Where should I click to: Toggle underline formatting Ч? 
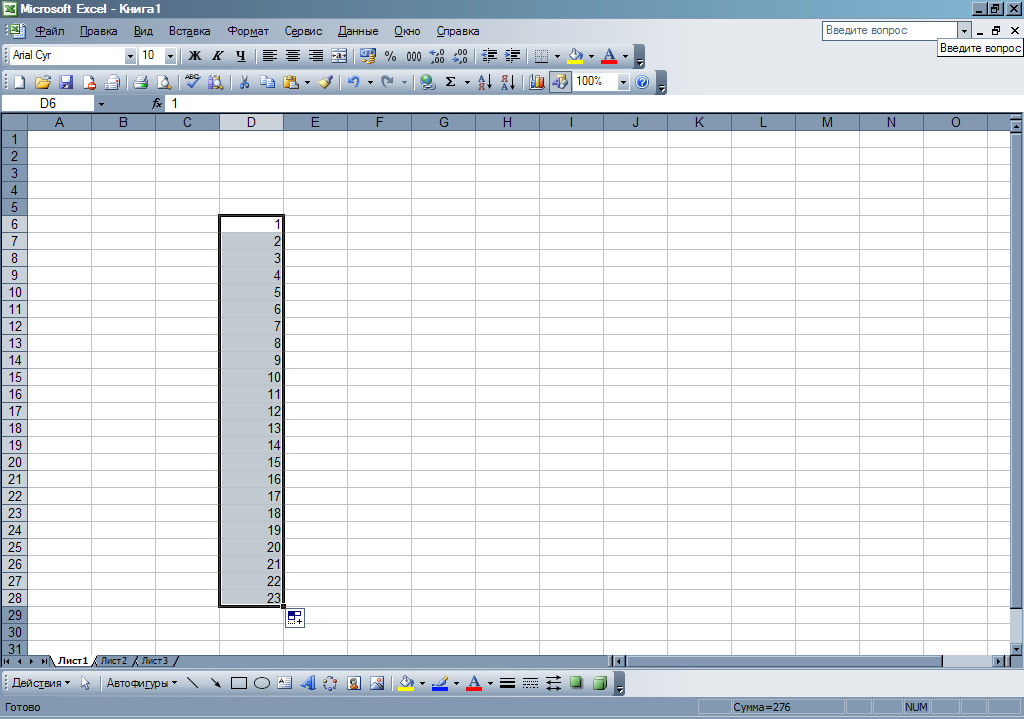click(x=241, y=56)
